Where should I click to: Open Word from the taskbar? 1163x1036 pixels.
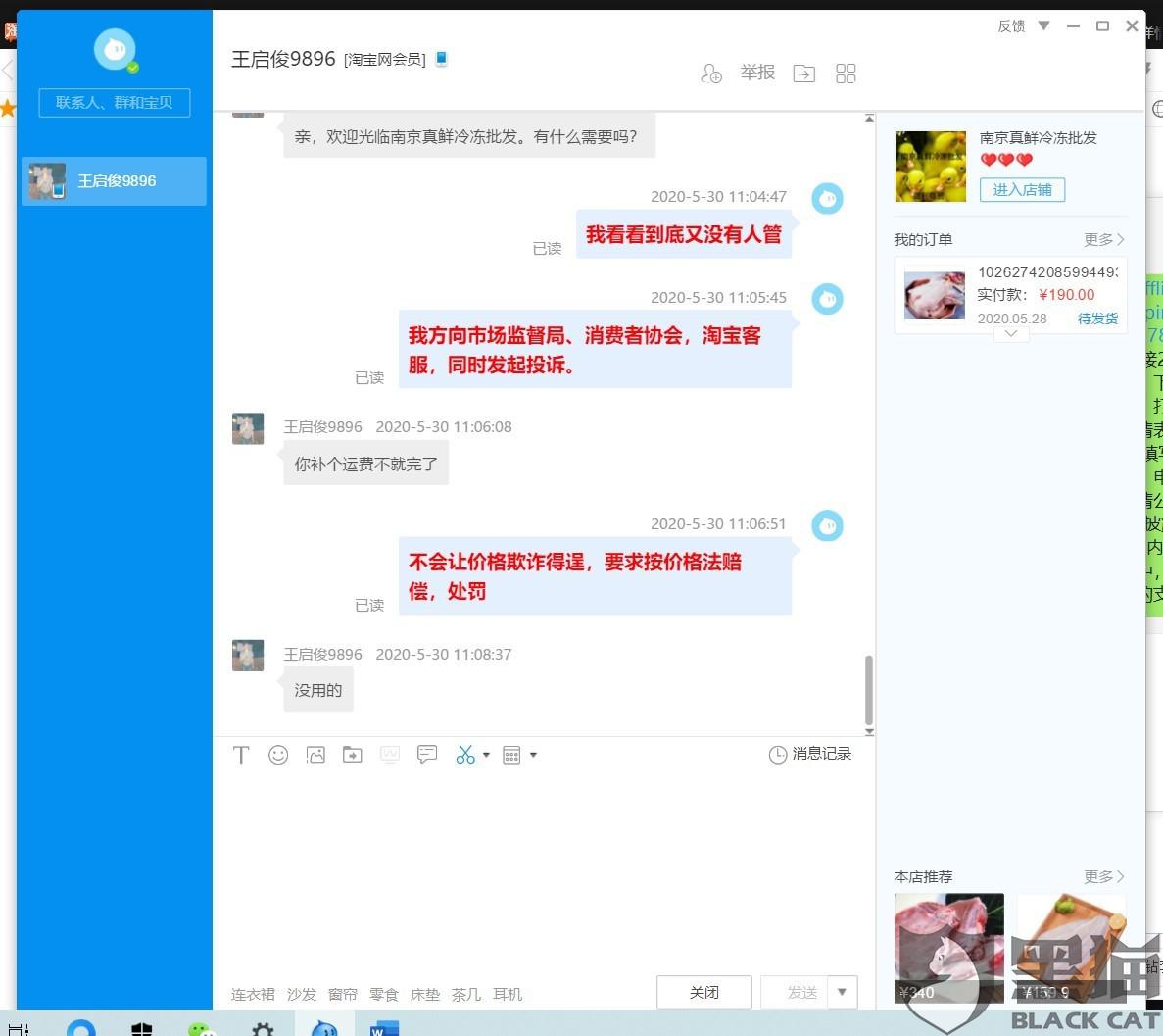[384, 1028]
